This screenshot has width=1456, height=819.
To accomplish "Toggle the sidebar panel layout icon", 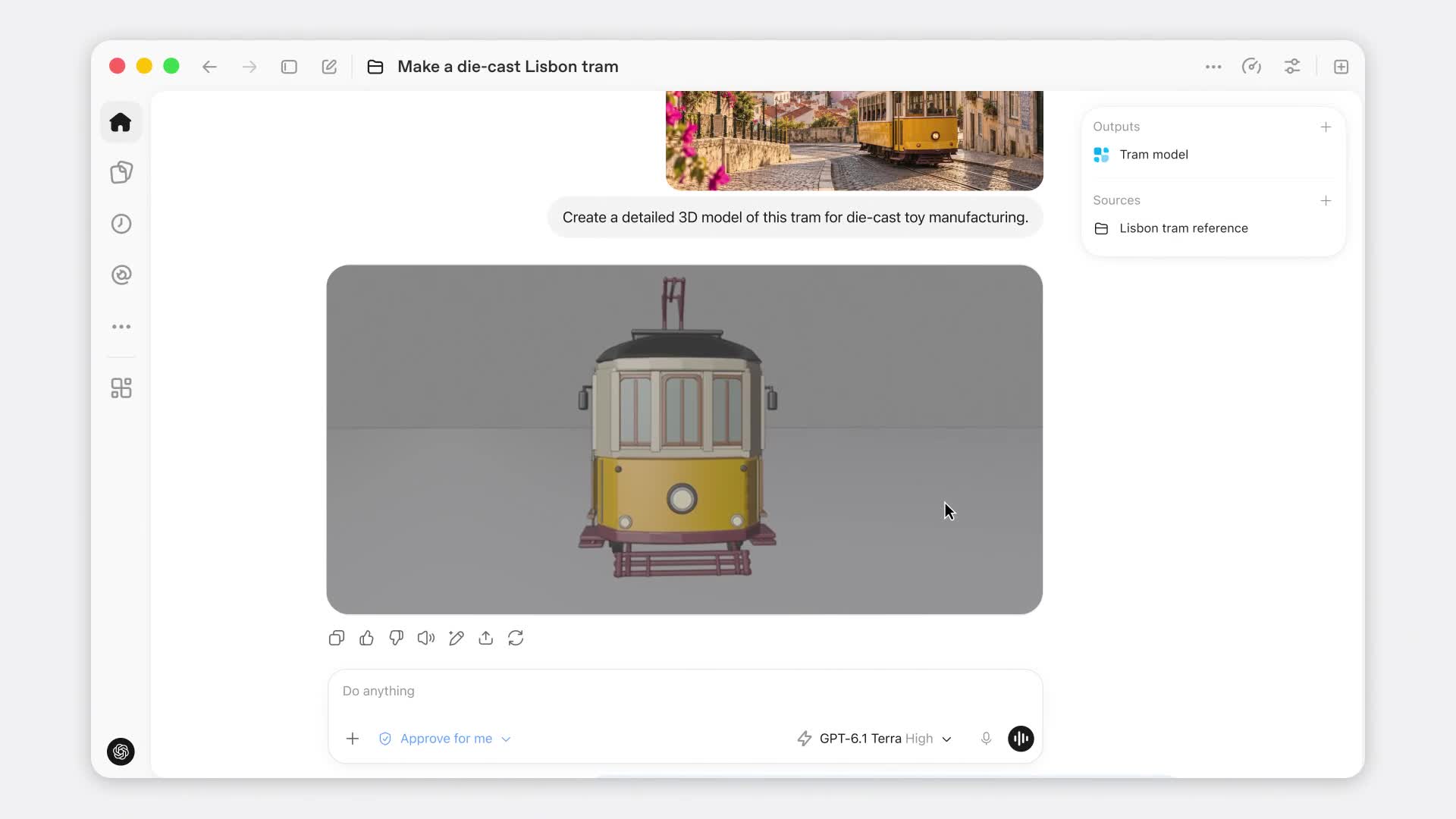I will pos(289,67).
